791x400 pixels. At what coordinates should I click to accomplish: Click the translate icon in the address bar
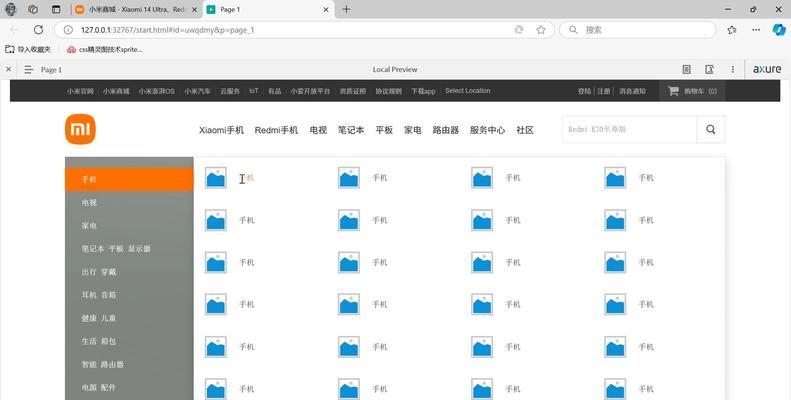click(519, 30)
